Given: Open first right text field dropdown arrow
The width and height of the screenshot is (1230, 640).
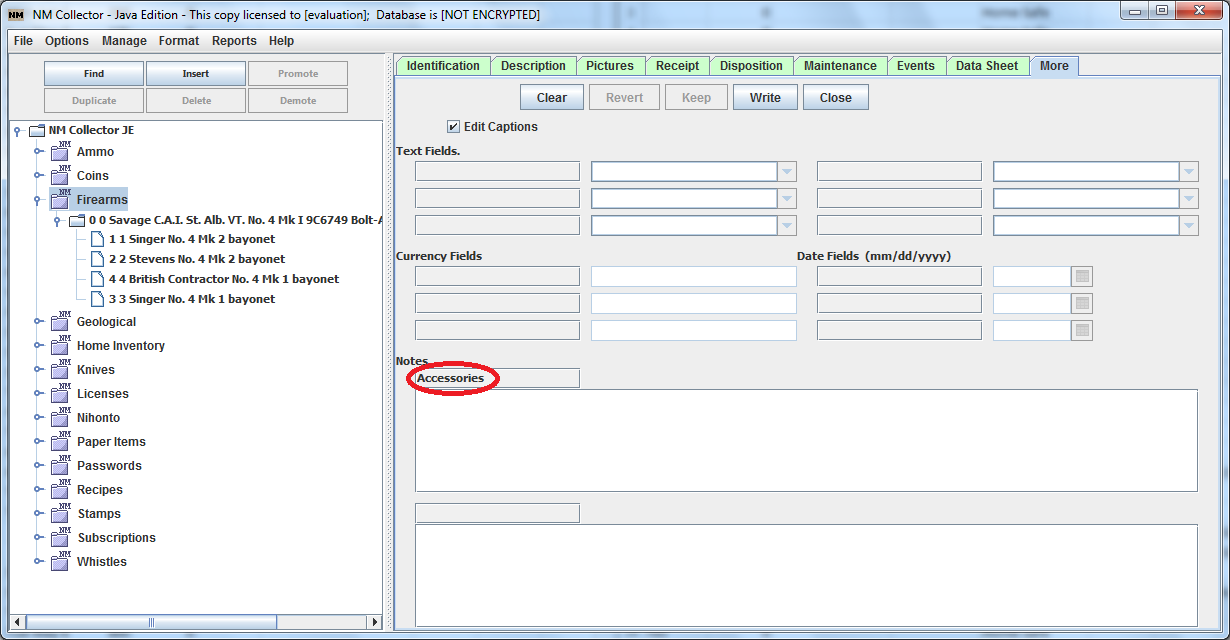Looking at the screenshot, I should pos(1189,172).
